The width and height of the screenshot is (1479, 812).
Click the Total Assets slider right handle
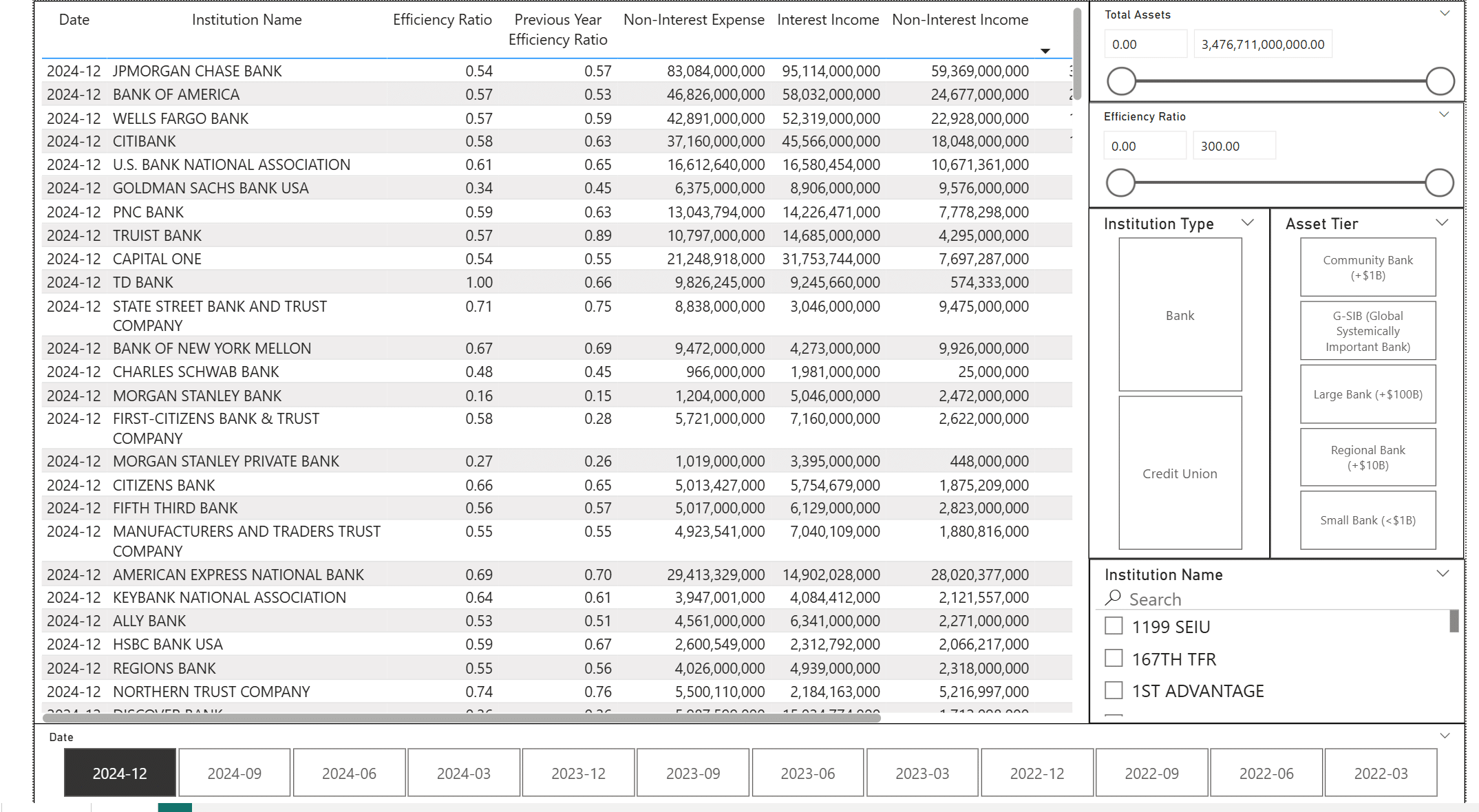[1440, 81]
